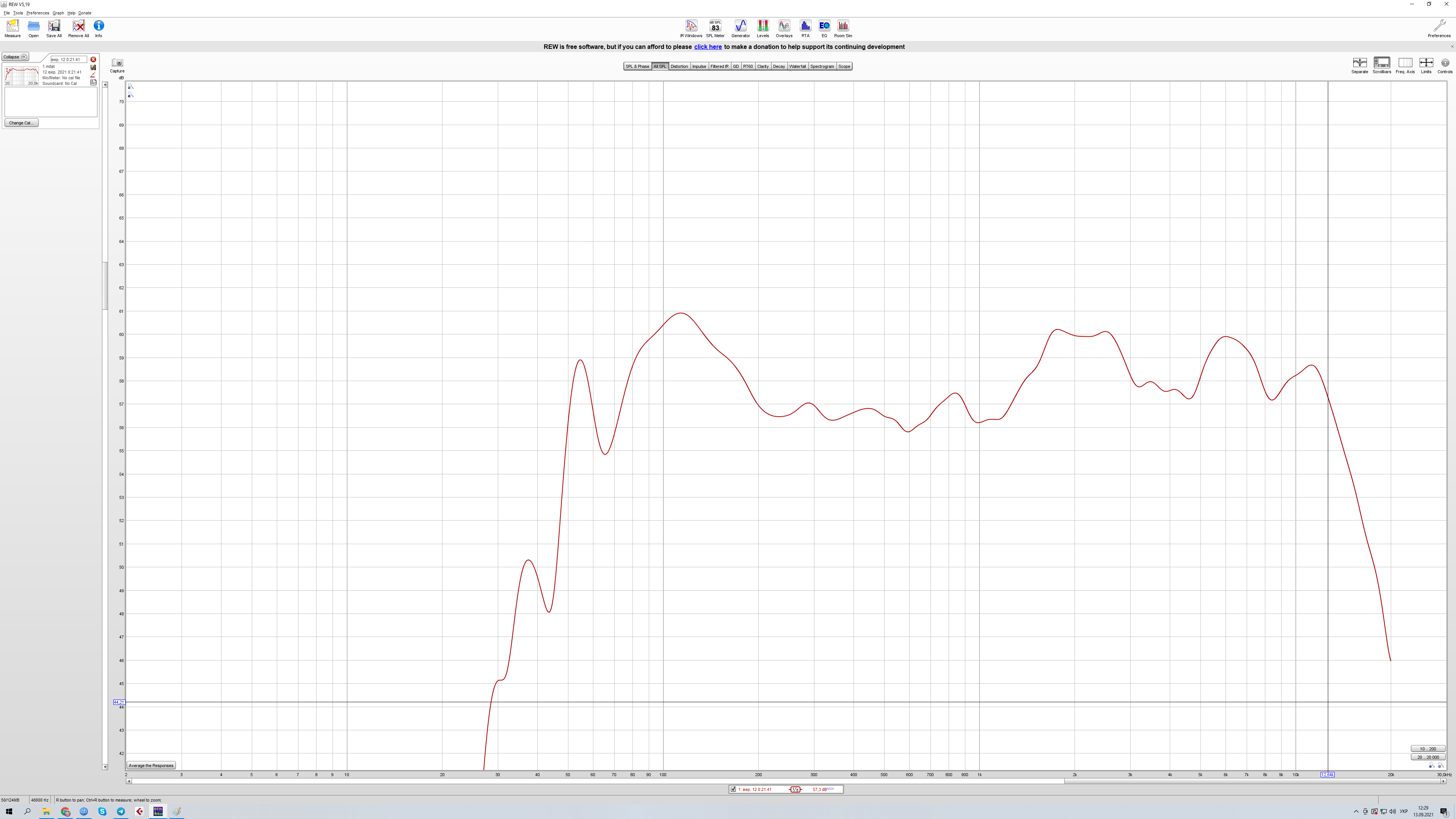1456x819 pixels.
Task: Set range with 10 .. 200 button
Action: [1428, 749]
